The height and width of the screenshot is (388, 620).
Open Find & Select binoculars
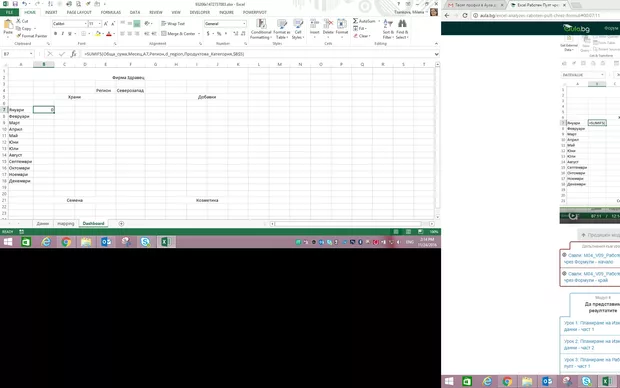(402, 29)
